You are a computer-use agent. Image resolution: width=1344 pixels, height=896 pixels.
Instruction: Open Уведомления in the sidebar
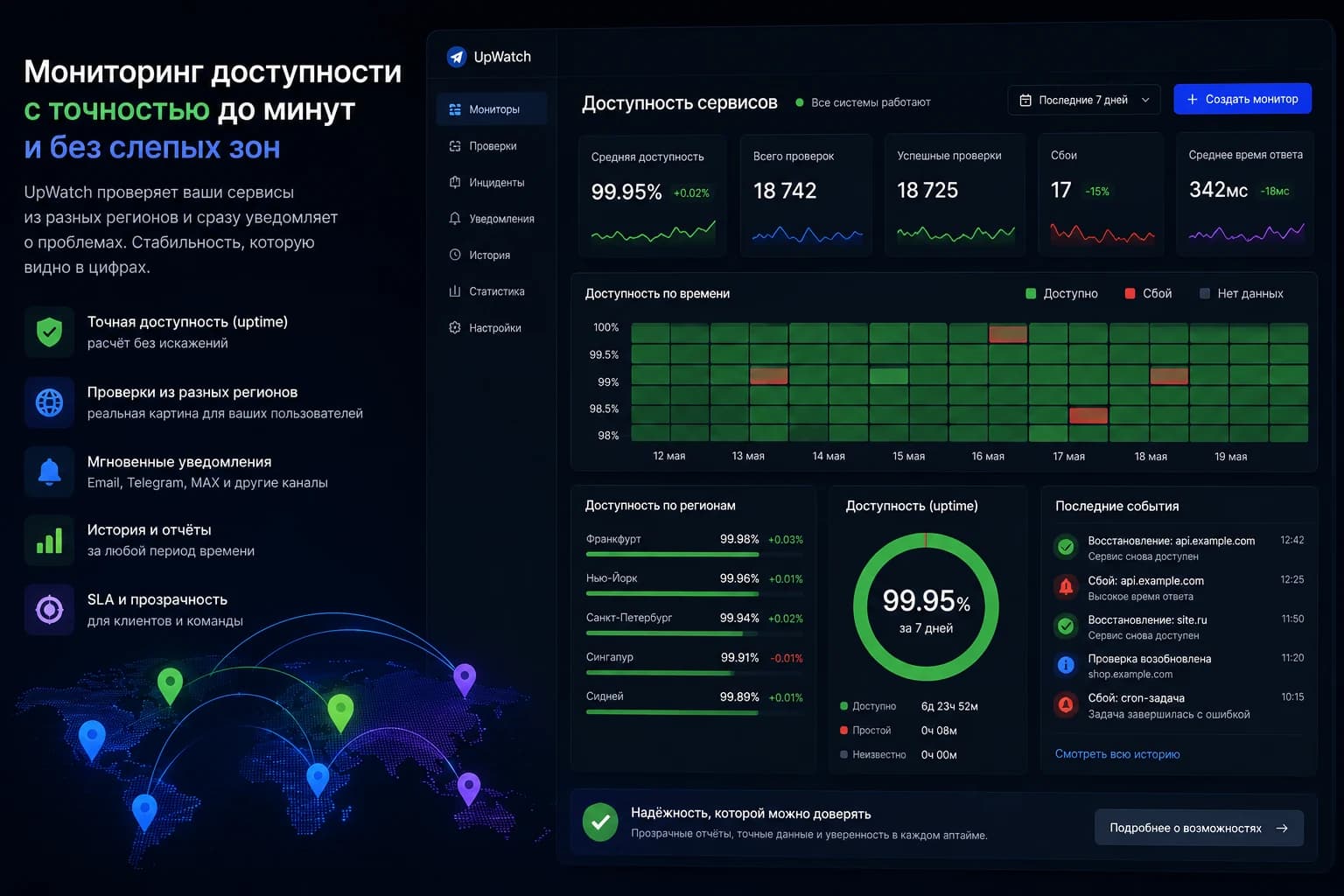tap(492, 219)
